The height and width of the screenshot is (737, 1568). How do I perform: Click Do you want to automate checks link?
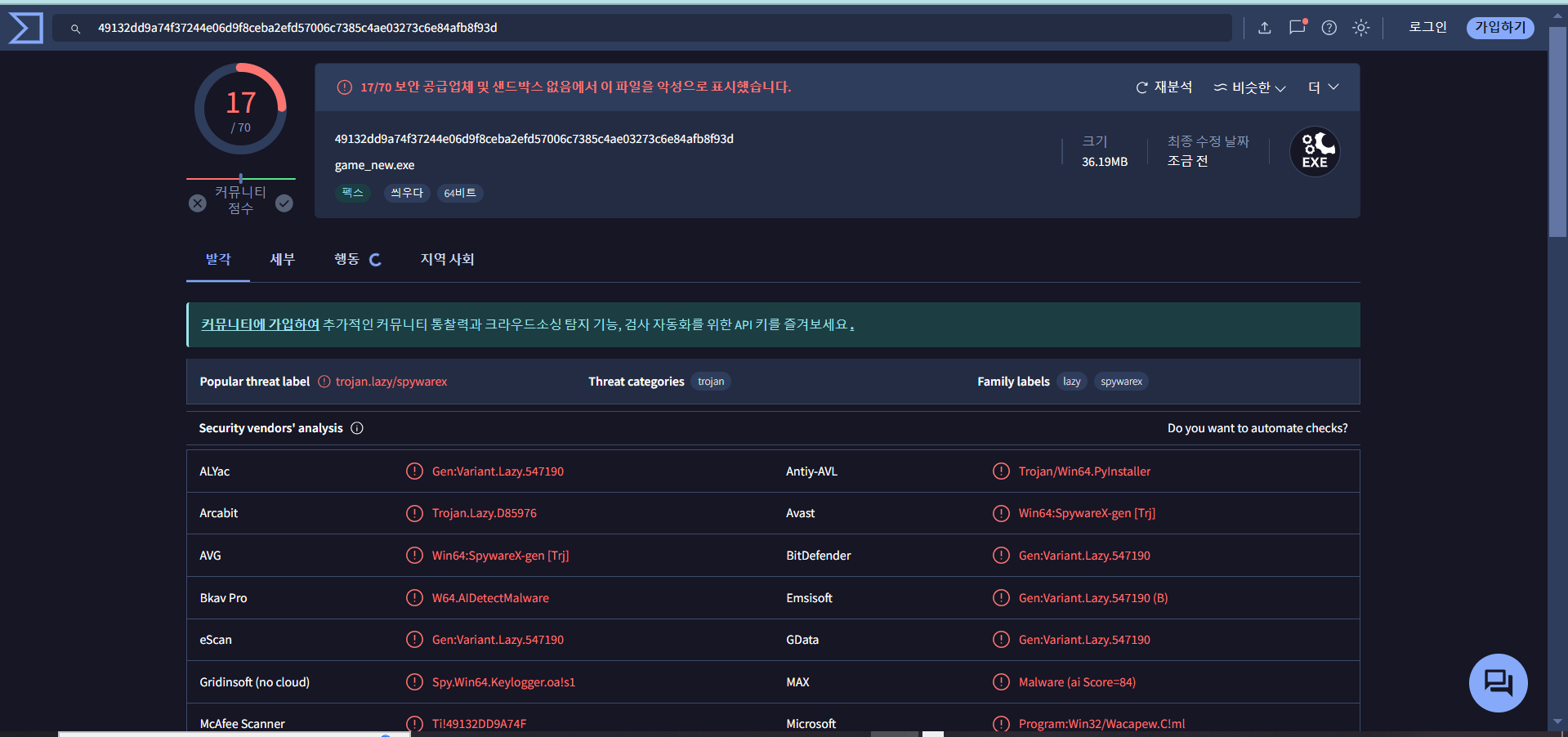click(x=1258, y=428)
